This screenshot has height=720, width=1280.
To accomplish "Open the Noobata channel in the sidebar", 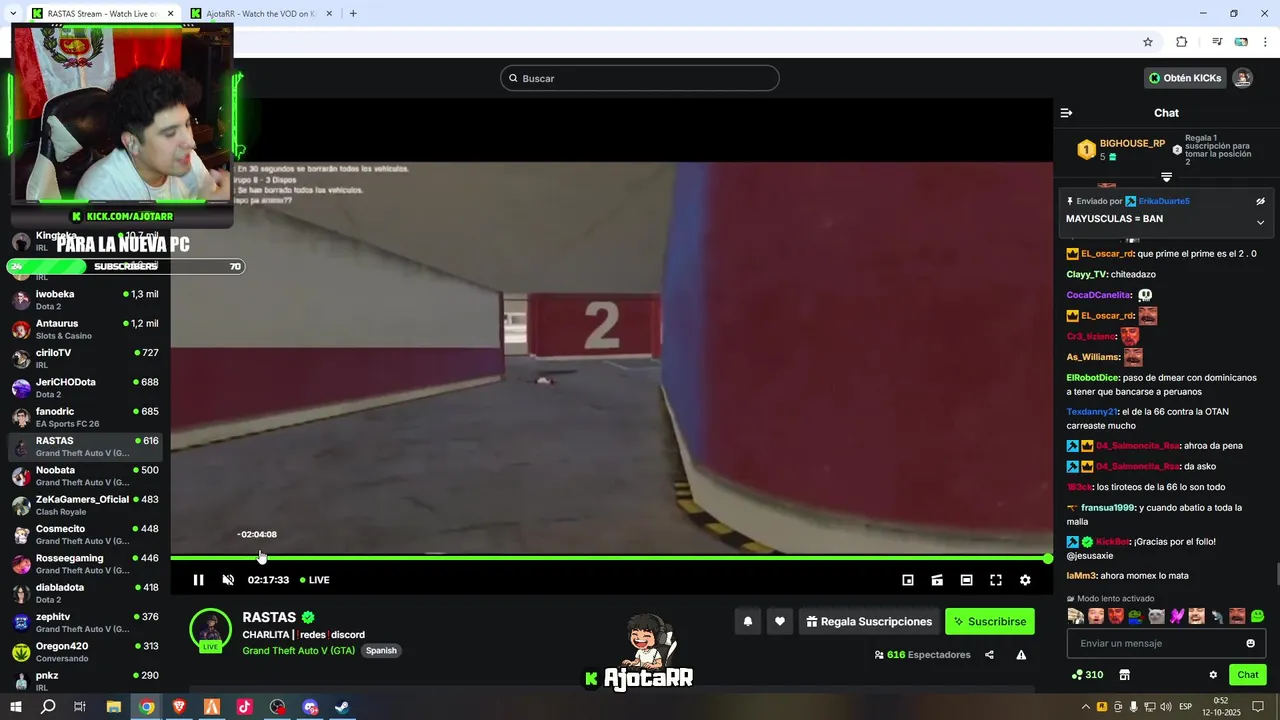I will (x=85, y=476).
